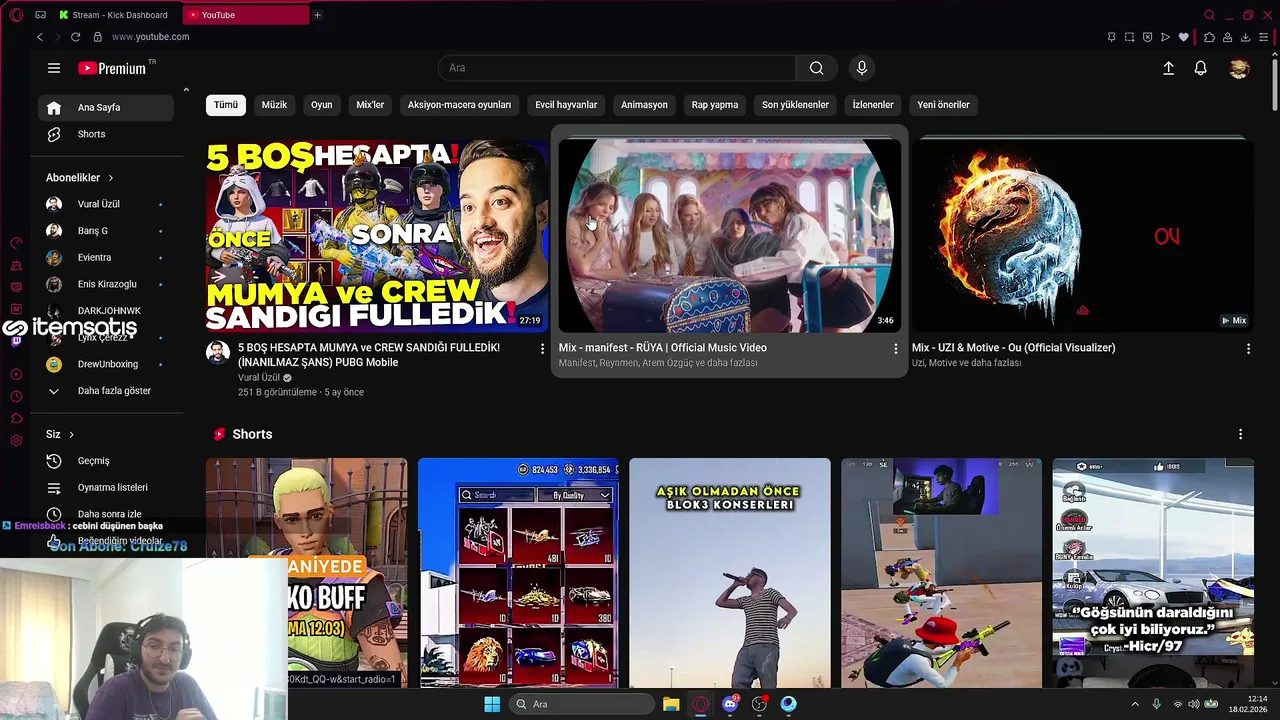Select the Yeni öneriler chip
1280x720 pixels.
(944, 105)
